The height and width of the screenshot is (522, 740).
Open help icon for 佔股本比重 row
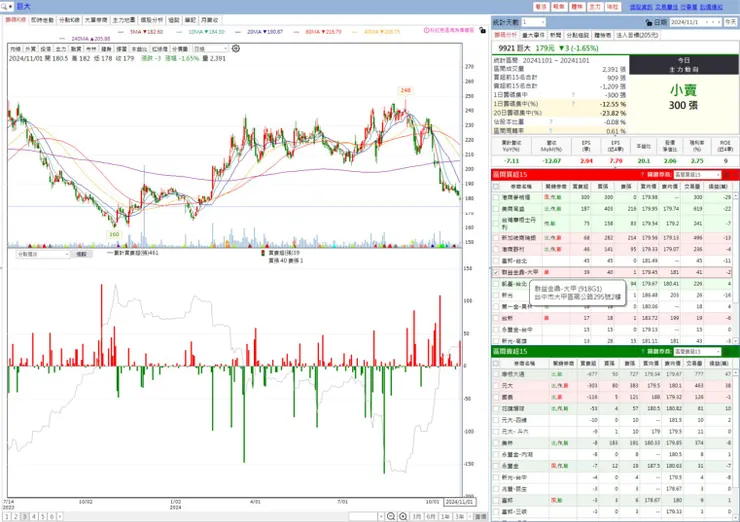click(x=551, y=122)
